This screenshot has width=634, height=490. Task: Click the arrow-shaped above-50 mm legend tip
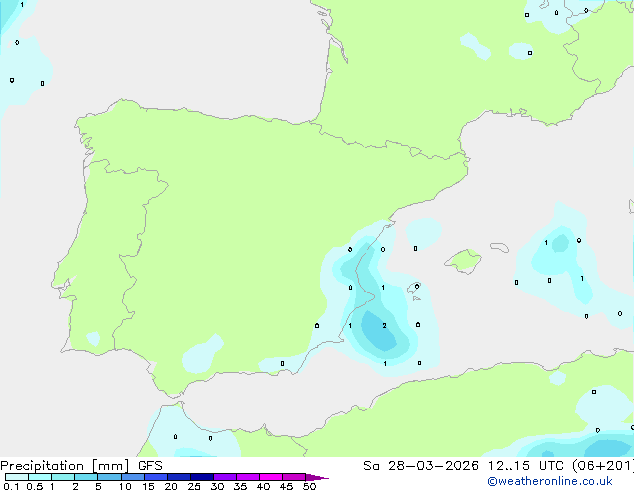tap(317, 477)
